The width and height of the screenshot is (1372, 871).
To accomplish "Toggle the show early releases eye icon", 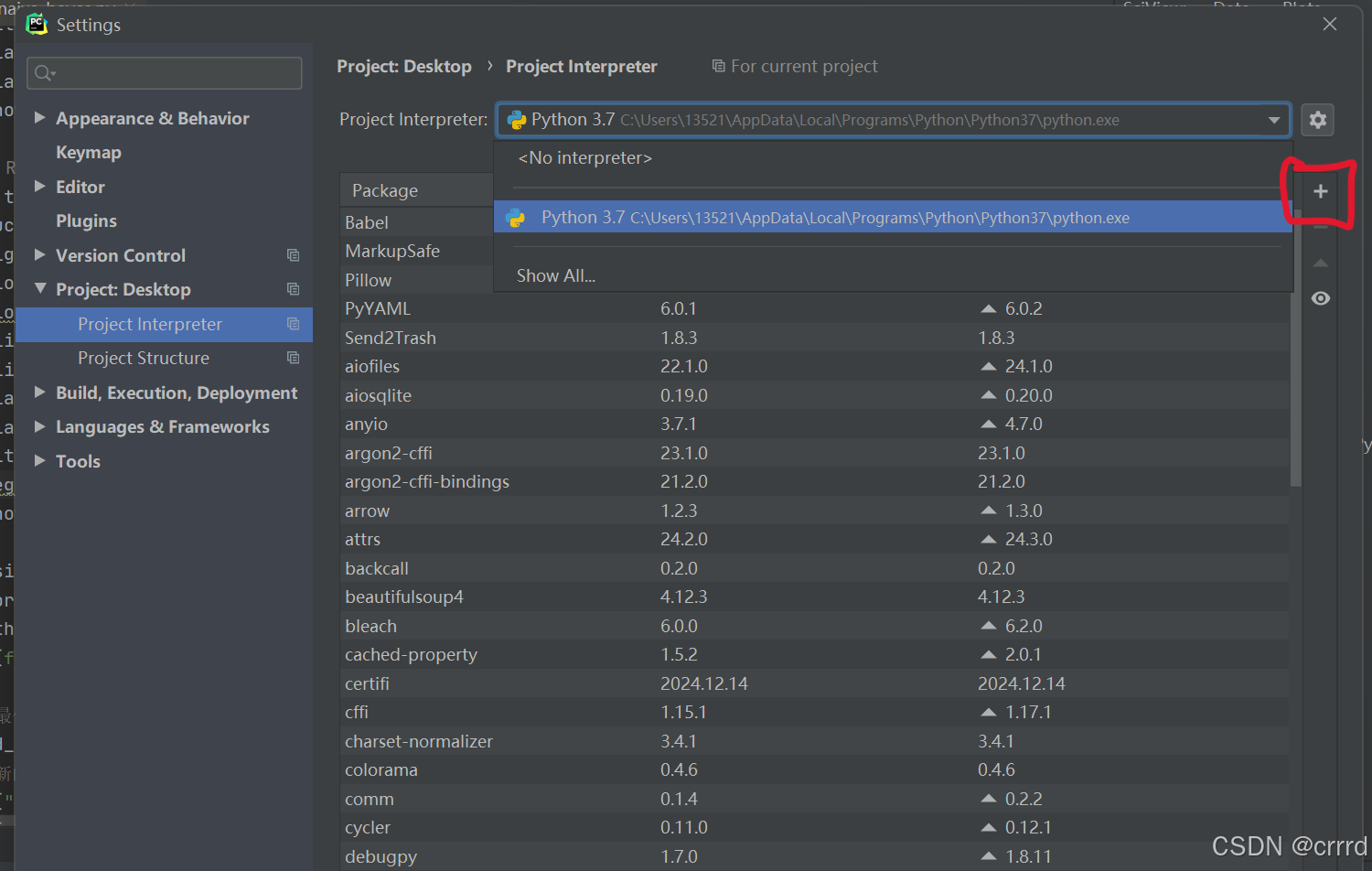I will [1321, 298].
